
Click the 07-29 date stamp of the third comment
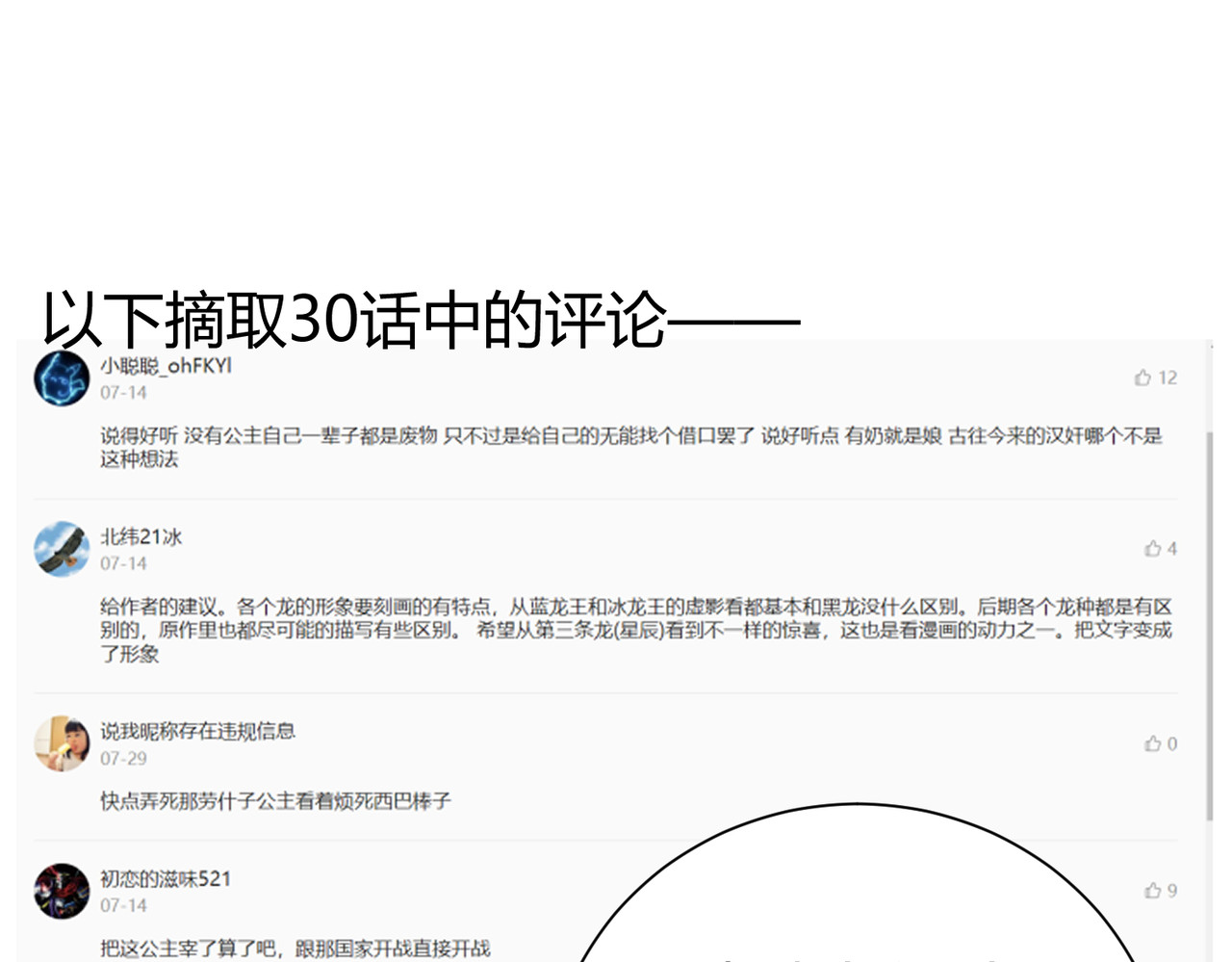[x=123, y=759]
